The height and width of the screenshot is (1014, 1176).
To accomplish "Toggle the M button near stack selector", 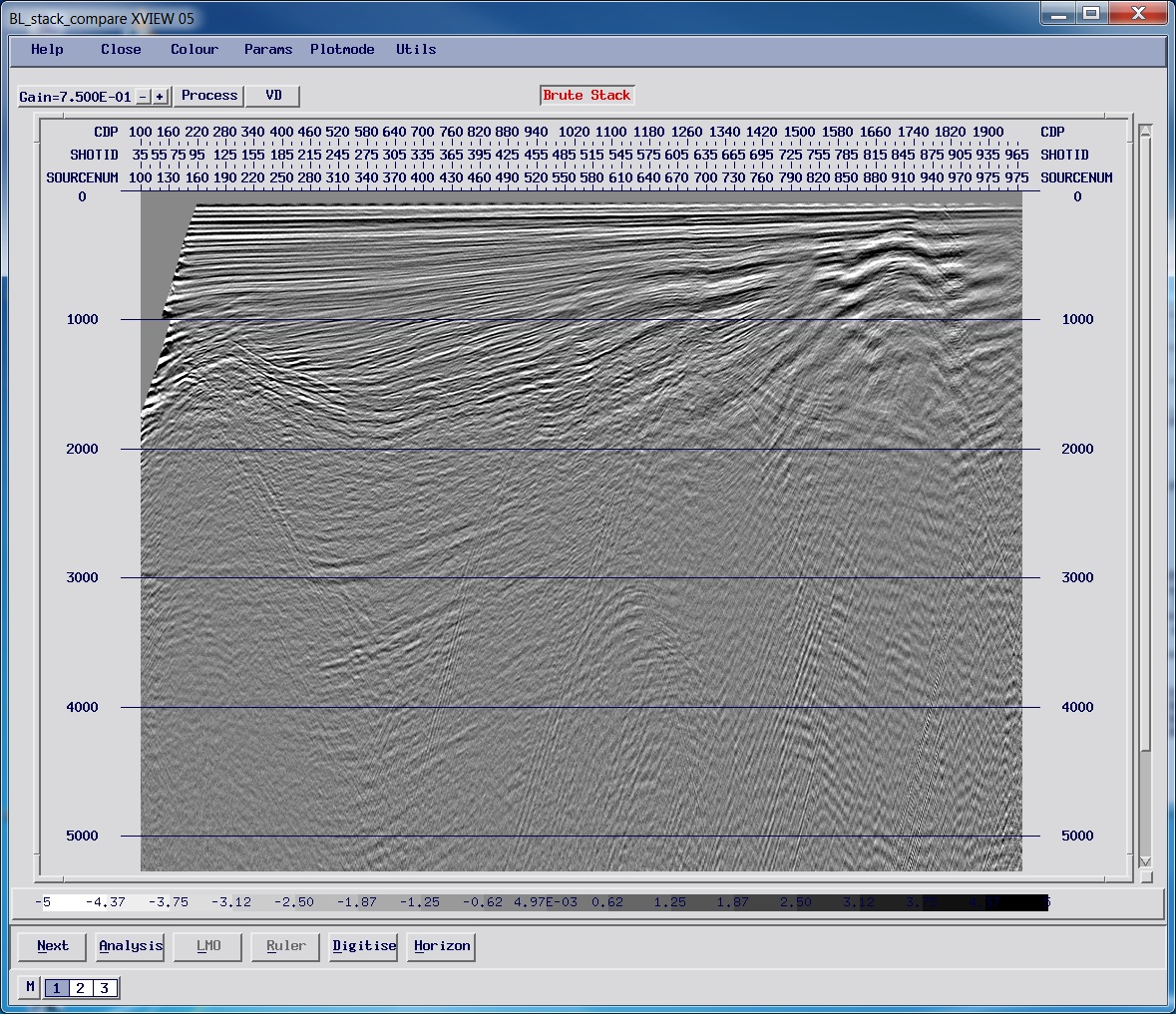I will coord(29,988).
